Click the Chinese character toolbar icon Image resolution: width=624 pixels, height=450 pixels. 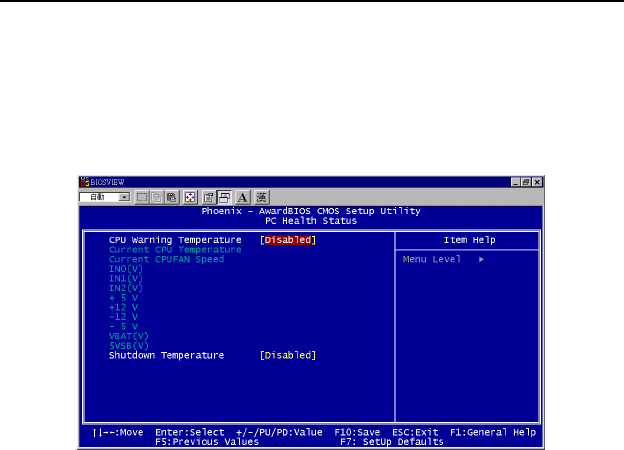point(261,197)
